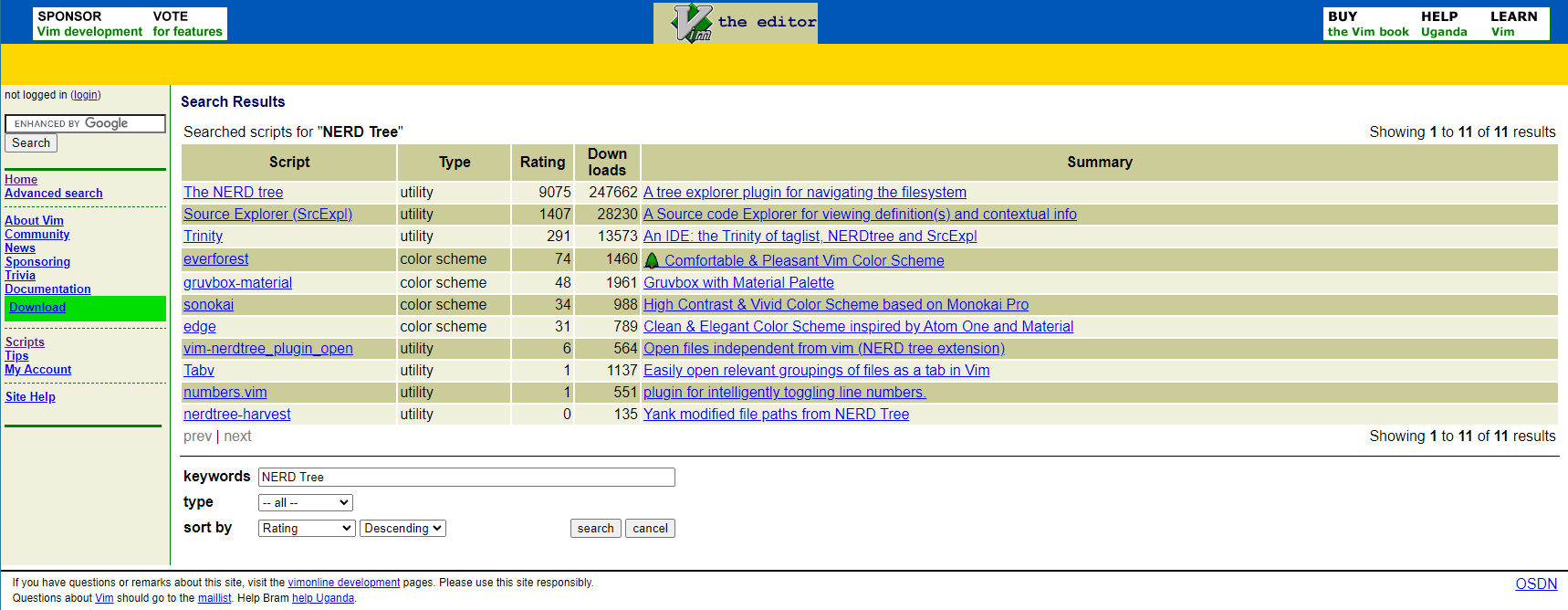The height and width of the screenshot is (610, 1568).
Task: Open Tabv script link
Action: 199,371
